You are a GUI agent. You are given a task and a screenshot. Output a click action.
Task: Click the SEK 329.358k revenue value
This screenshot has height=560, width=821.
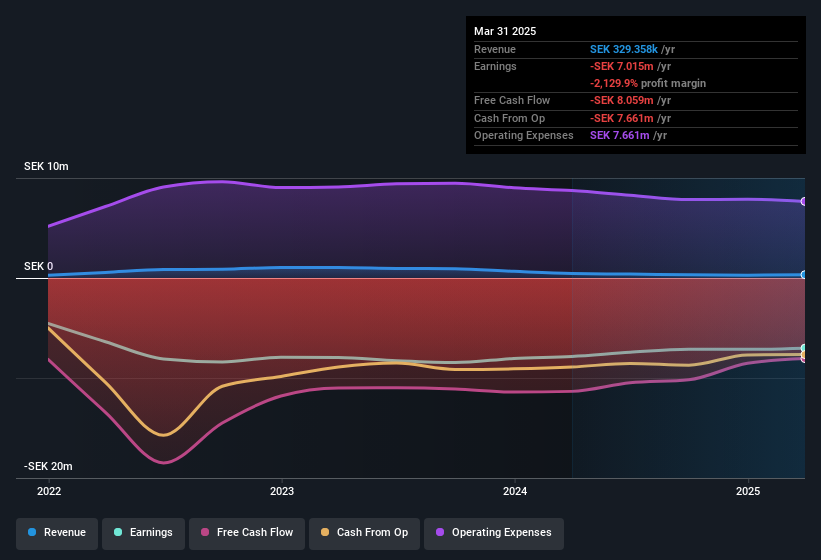click(x=624, y=49)
